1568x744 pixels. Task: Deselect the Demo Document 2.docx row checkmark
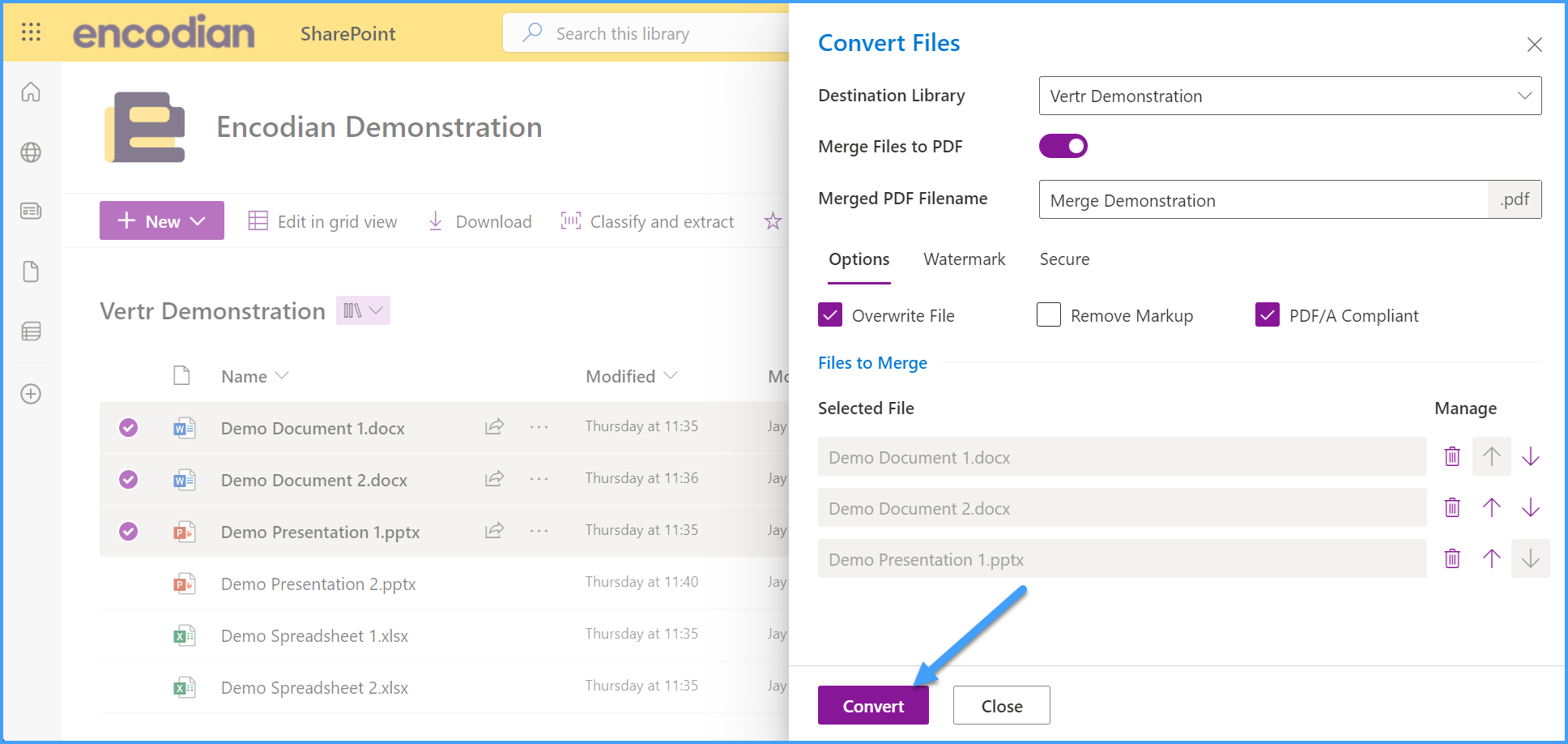pyautogui.click(x=128, y=479)
